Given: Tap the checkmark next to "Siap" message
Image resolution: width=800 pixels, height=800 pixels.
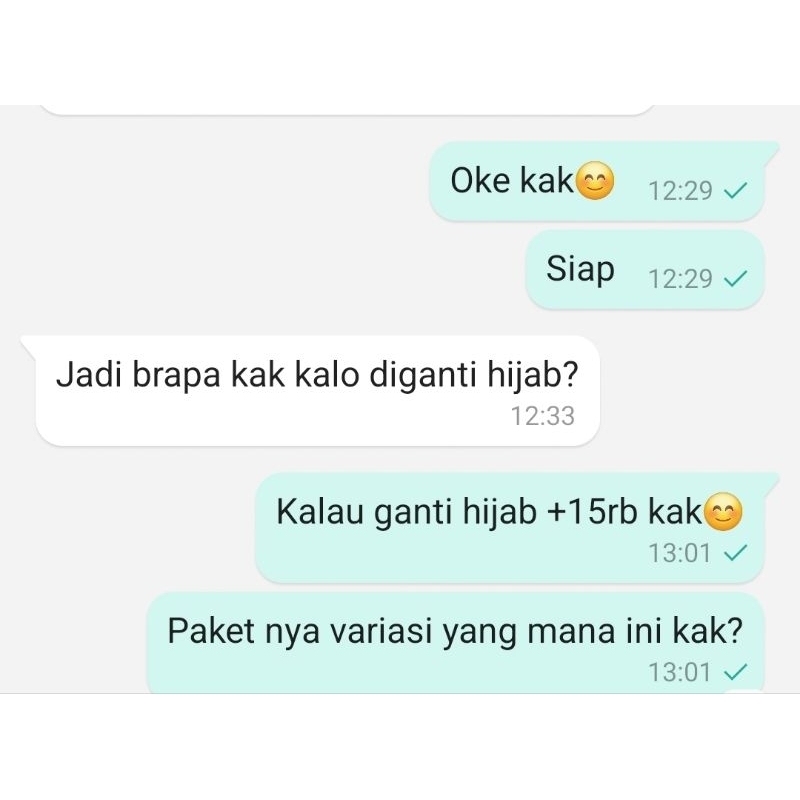Looking at the screenshot, I should pyautogui.click(x=736, y=279).
